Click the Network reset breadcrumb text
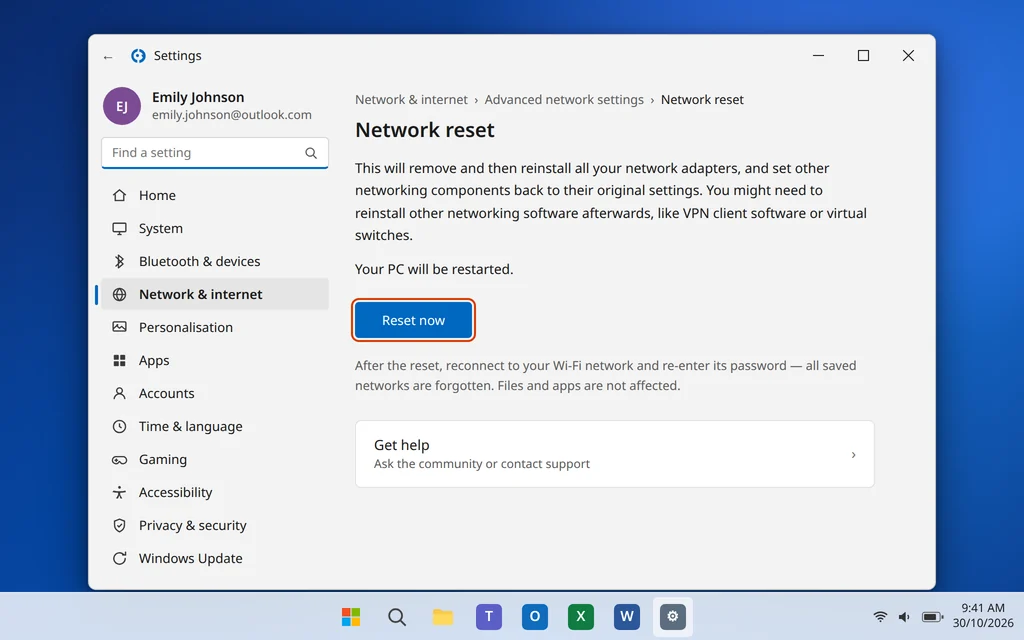Screen dimensions: 1024x640 tap(702, 100)
